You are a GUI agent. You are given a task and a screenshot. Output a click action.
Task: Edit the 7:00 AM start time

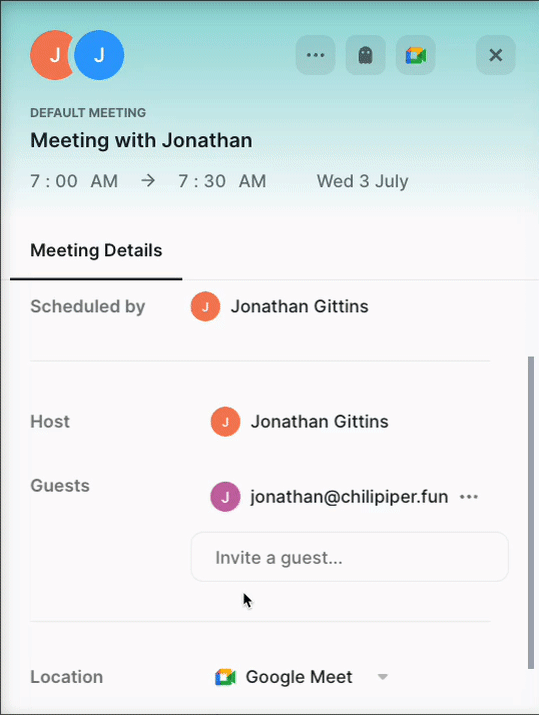[74, 181]
